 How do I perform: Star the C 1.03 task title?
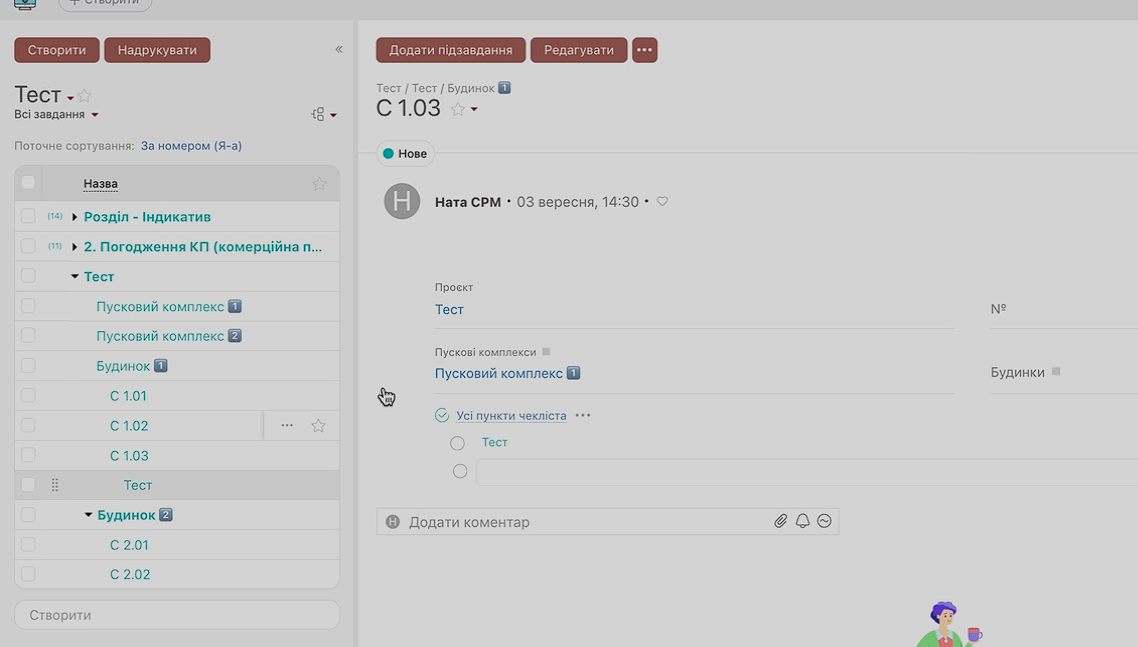pos(458,110)
